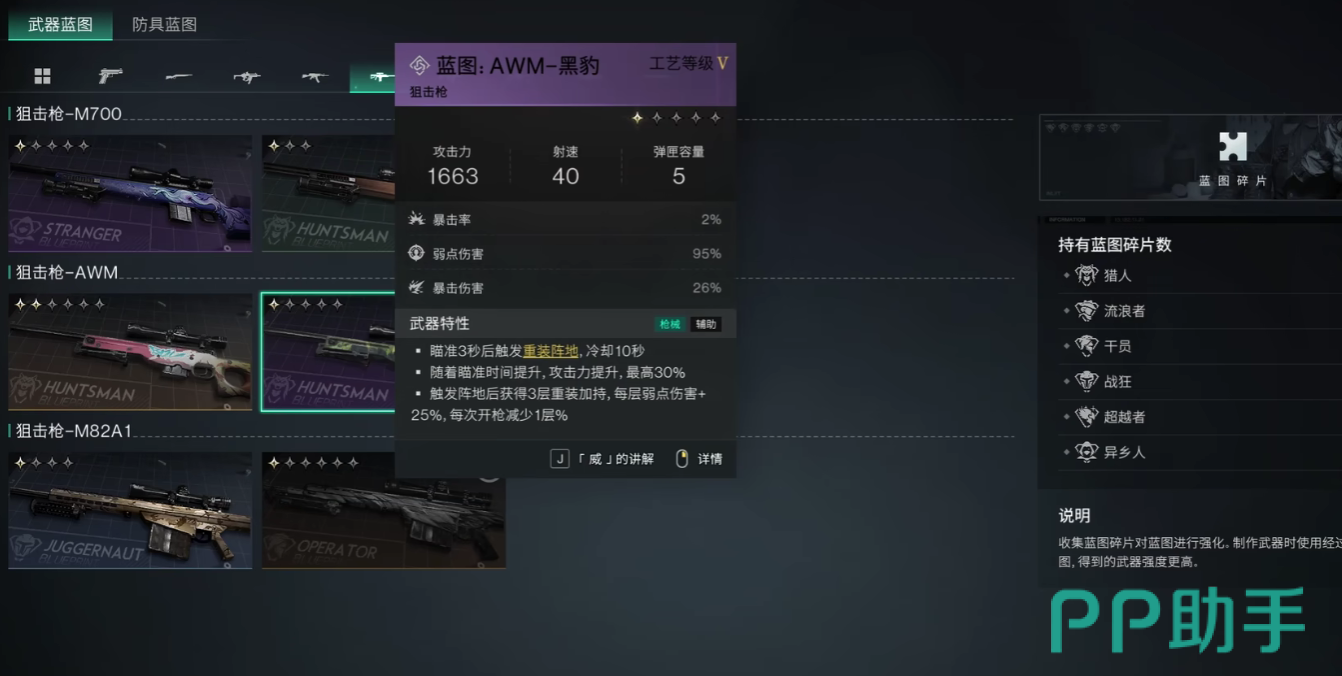
Task: Select the M82A1 Juggernaut blueprint
Action: [x=130, y=510]
